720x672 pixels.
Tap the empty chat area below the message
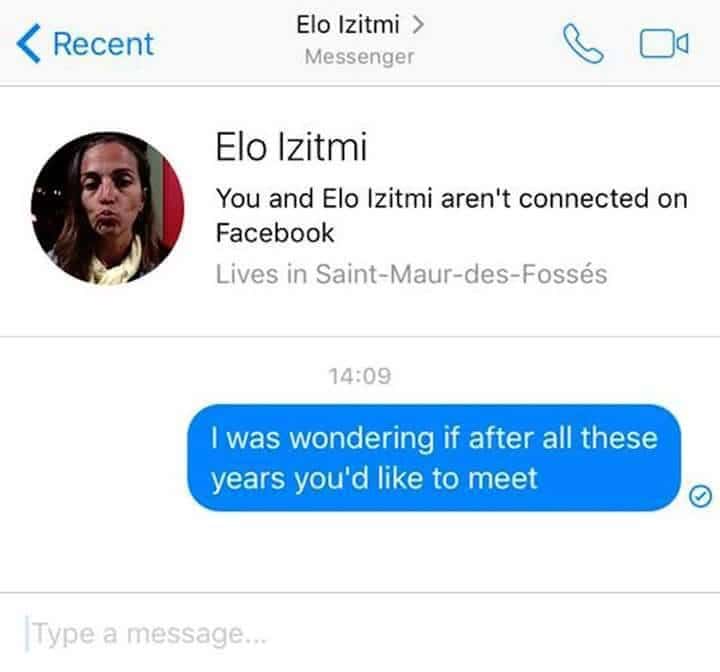click(360, 551)
